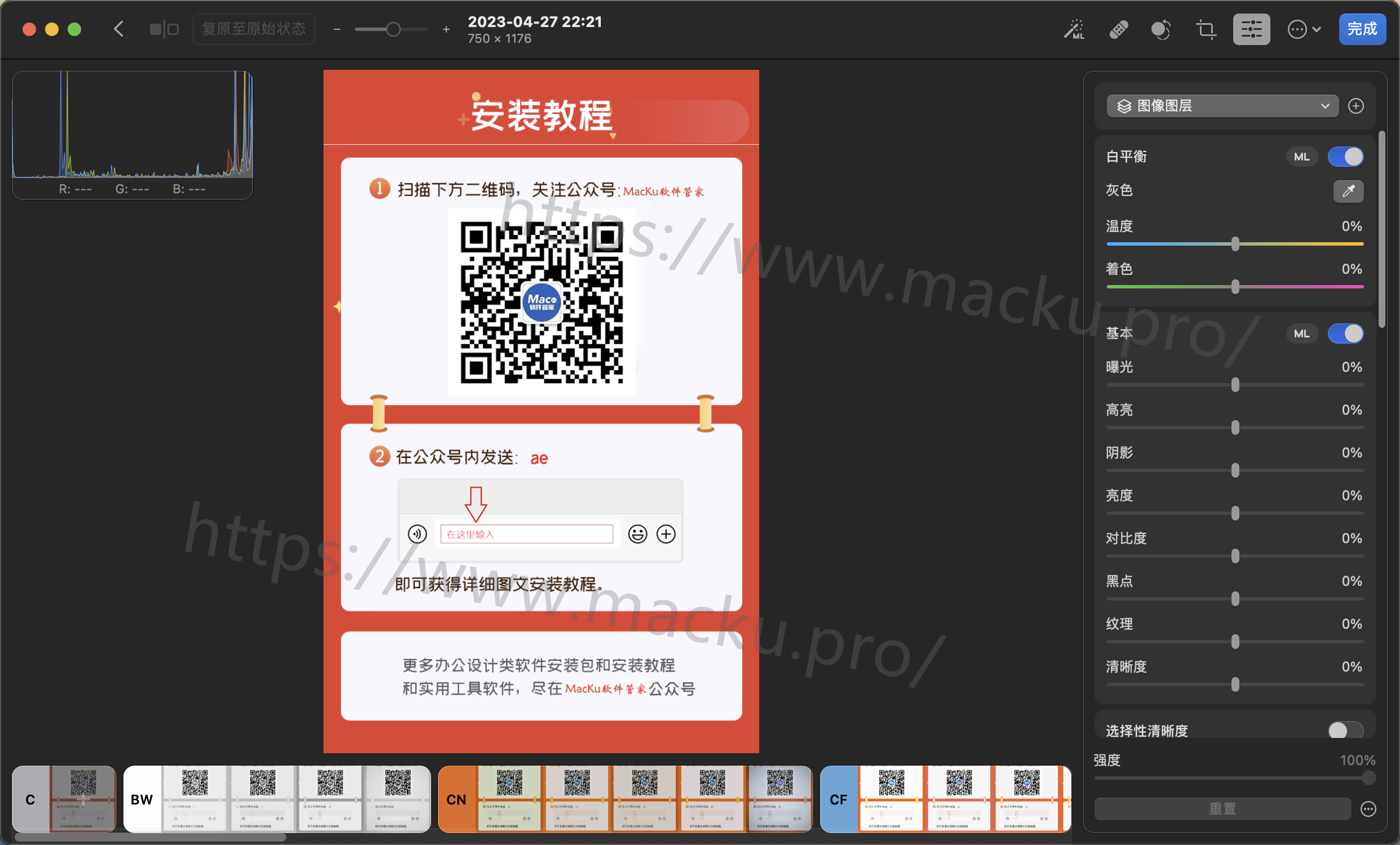This screenshot has width=1400, height=845.
Task: Adjust the 清晰度 slider
Action: (1235, 685)
